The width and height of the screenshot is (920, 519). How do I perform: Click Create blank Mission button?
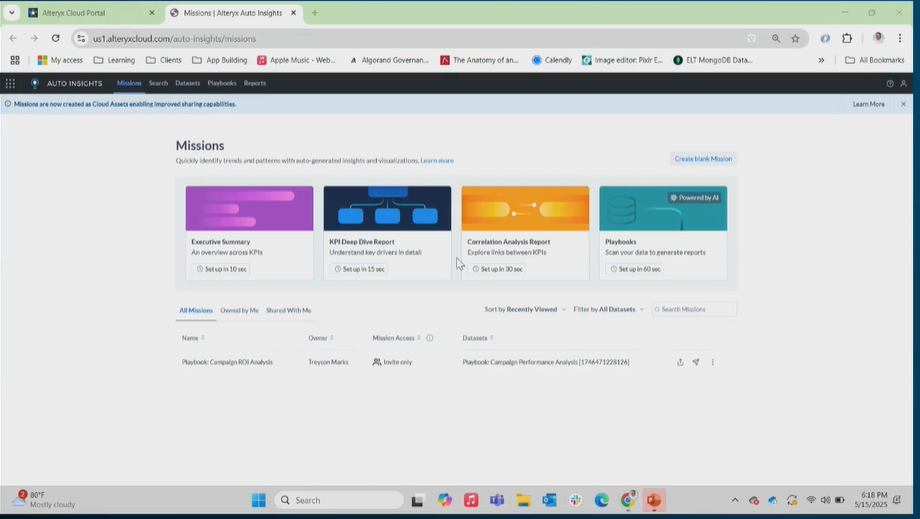point(703,159)
